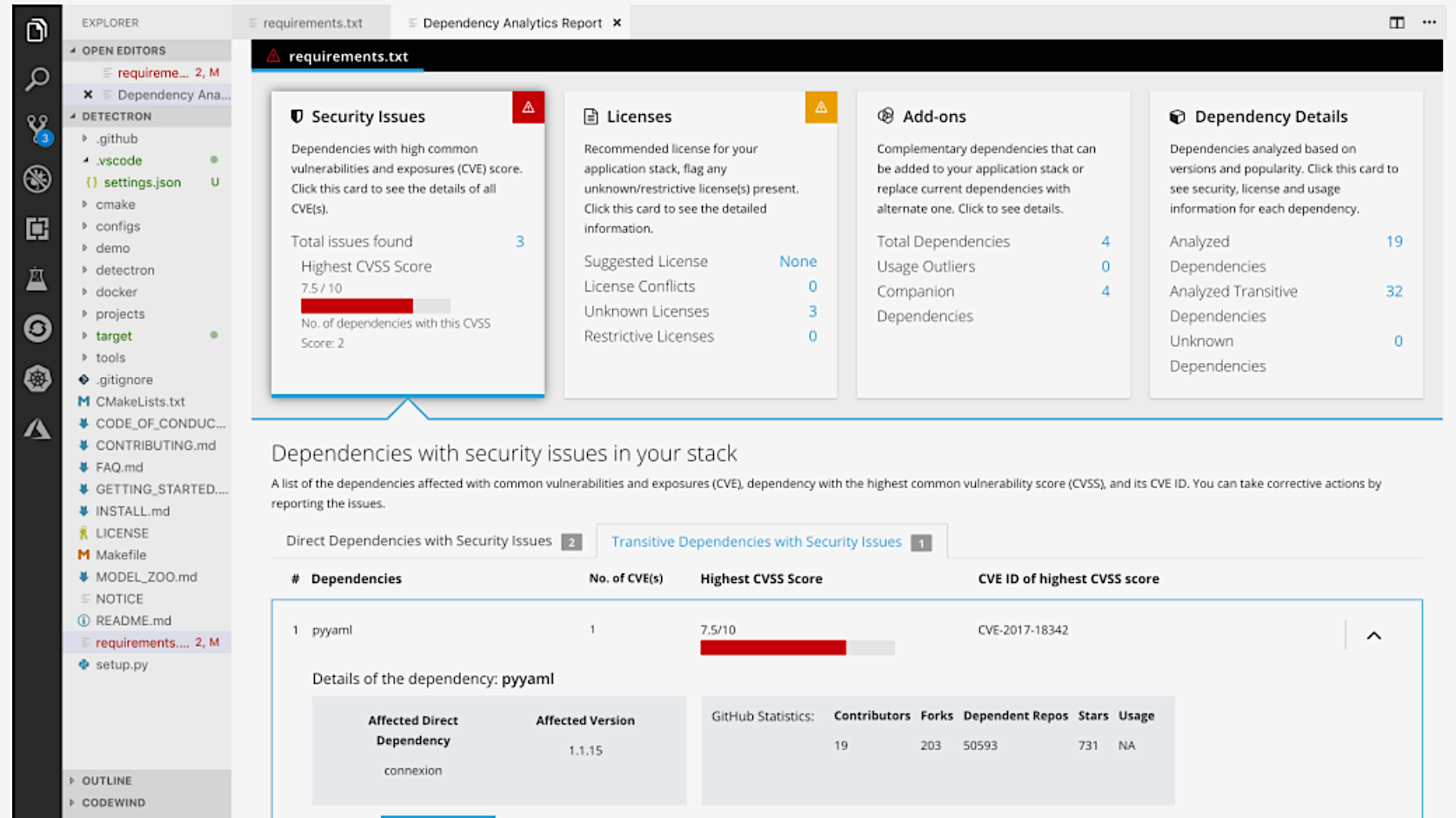Expand the OUTLINE section

pos(106,781)
